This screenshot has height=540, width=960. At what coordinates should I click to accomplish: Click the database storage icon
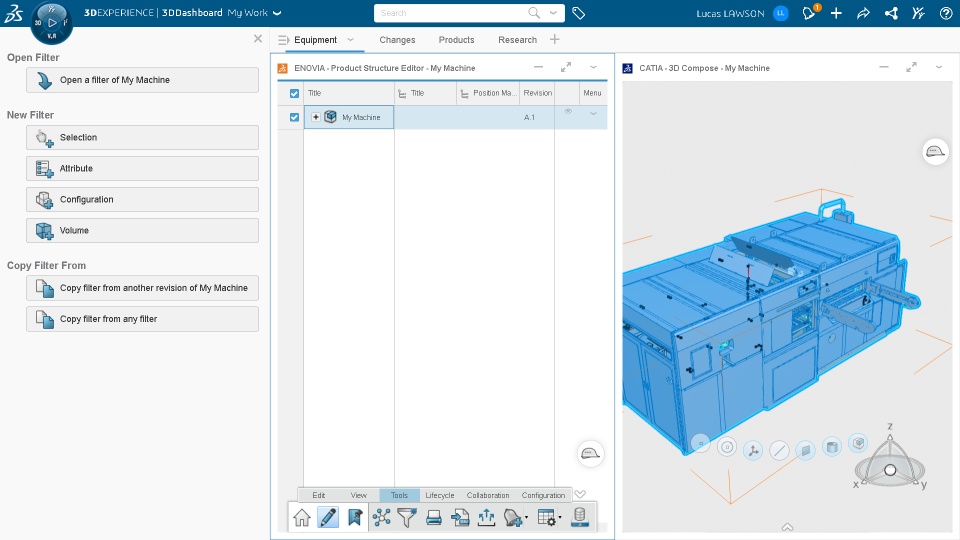click(580, 517)
